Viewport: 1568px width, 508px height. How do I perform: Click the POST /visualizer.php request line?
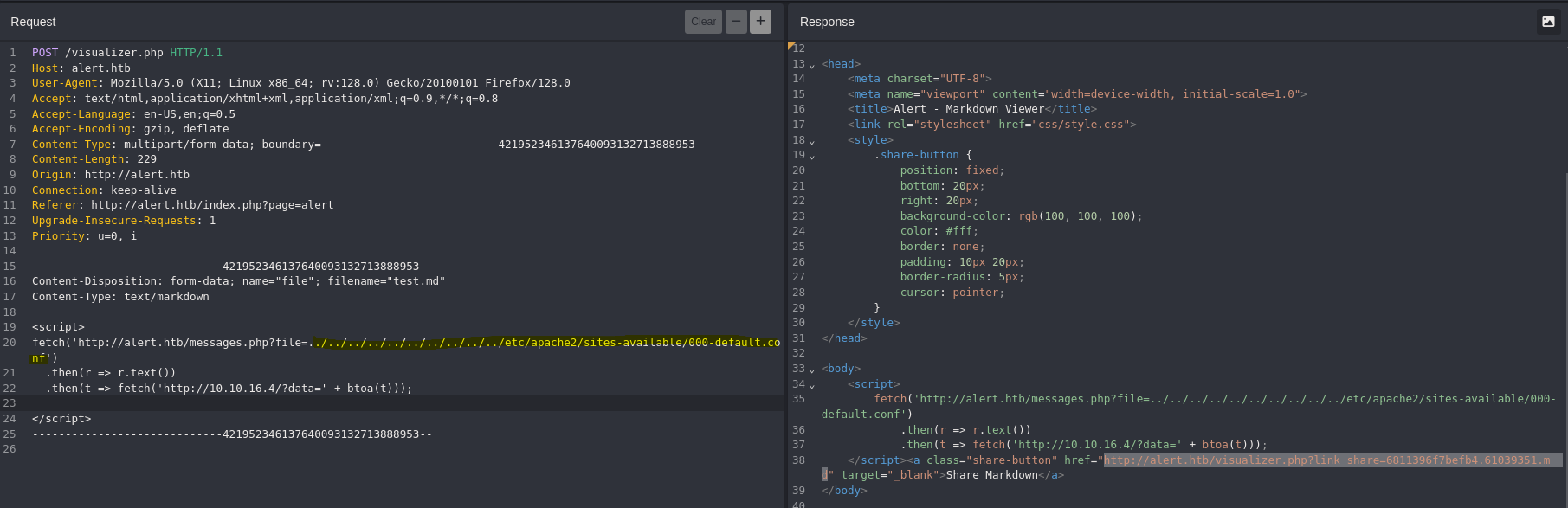pyautogui.click(x=127, y=53)
